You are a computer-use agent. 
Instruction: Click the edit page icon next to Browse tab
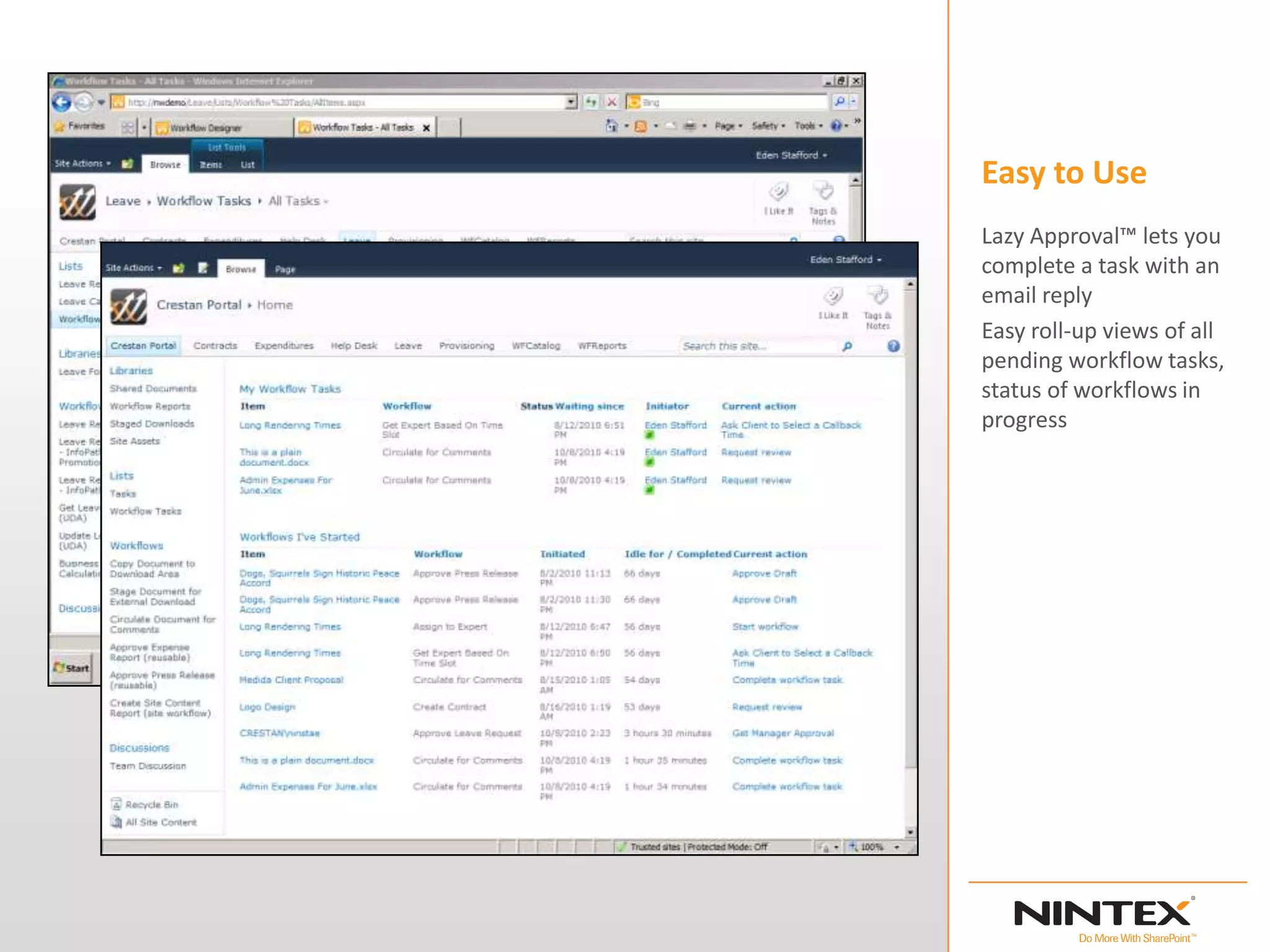tap(203, 268)
